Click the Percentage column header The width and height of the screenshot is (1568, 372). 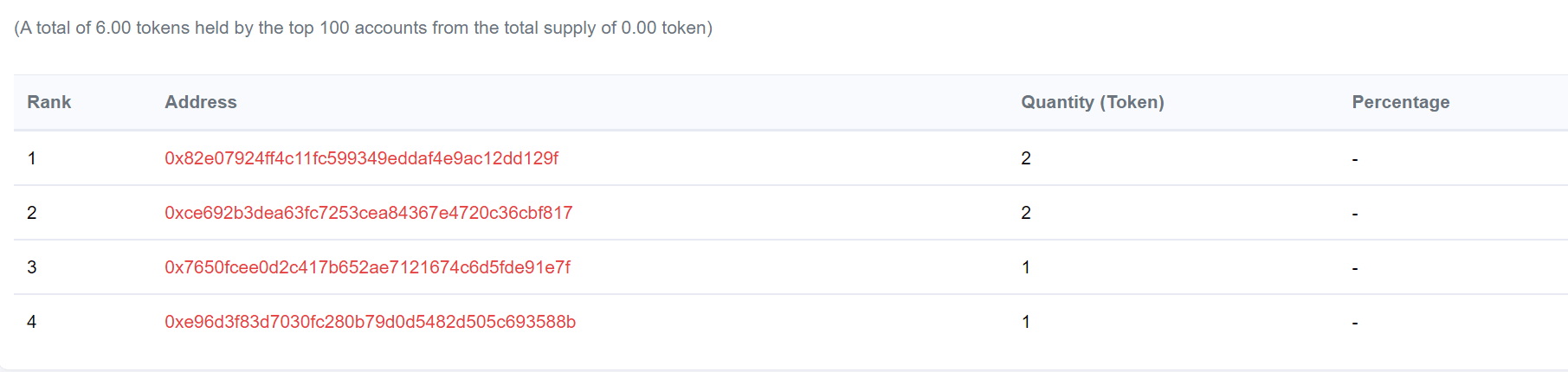[1401, 102]
